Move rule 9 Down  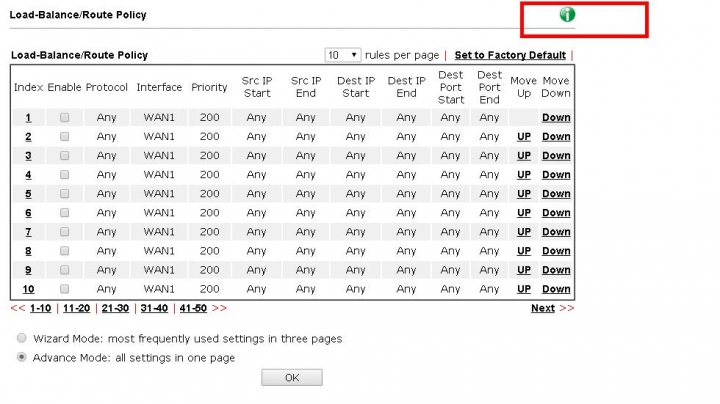[x=556, y=270]
